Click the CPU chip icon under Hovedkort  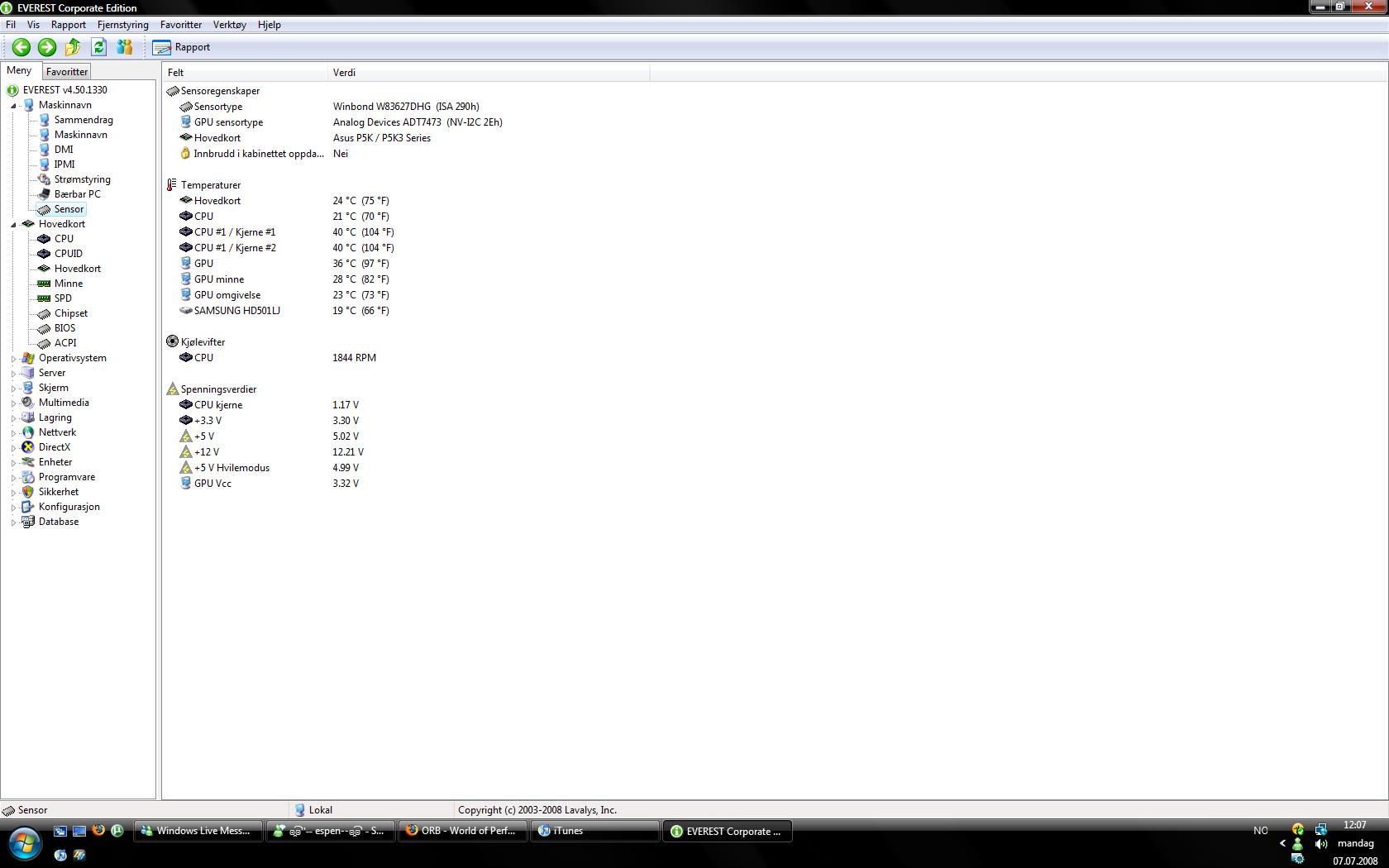(x=44, y=239)
